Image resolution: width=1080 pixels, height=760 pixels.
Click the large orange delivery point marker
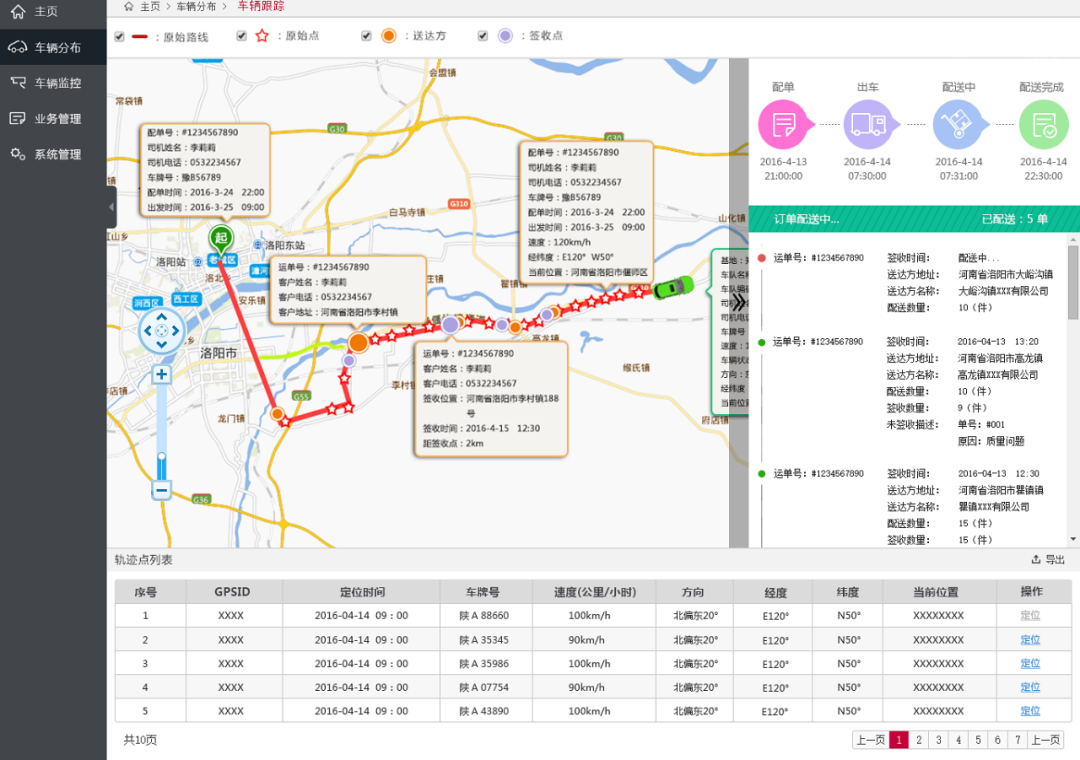358,342
